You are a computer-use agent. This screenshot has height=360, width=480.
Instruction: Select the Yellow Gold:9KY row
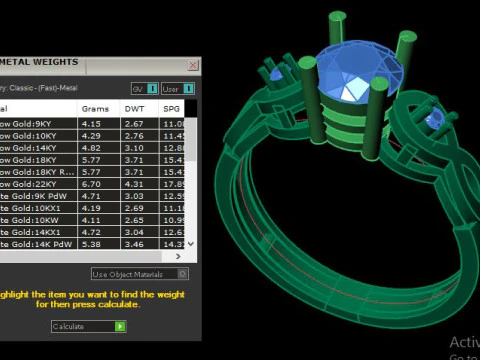92,124
